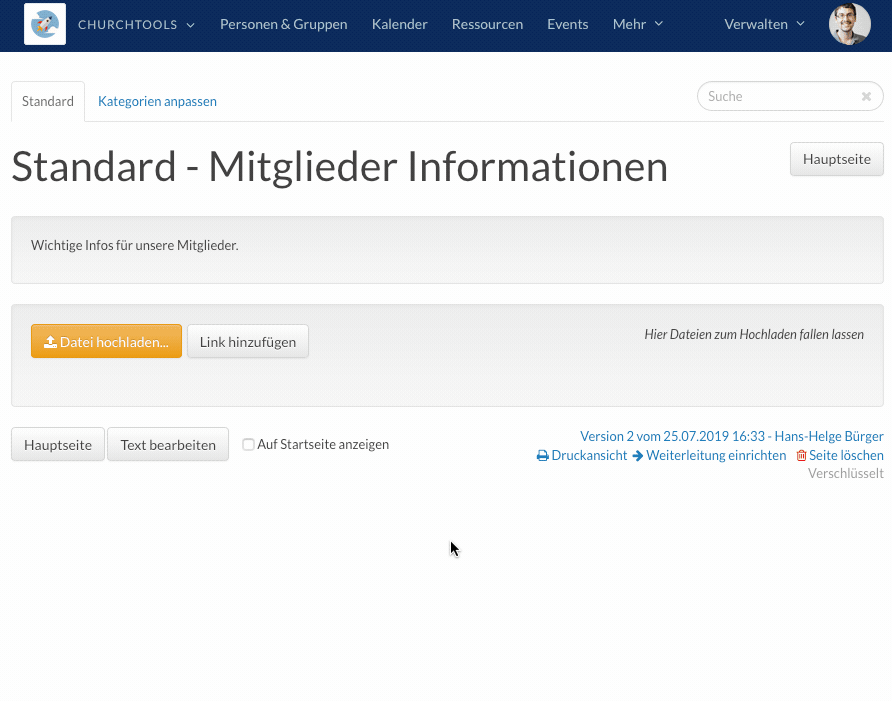Open the user profile avatar

(849, 24)
